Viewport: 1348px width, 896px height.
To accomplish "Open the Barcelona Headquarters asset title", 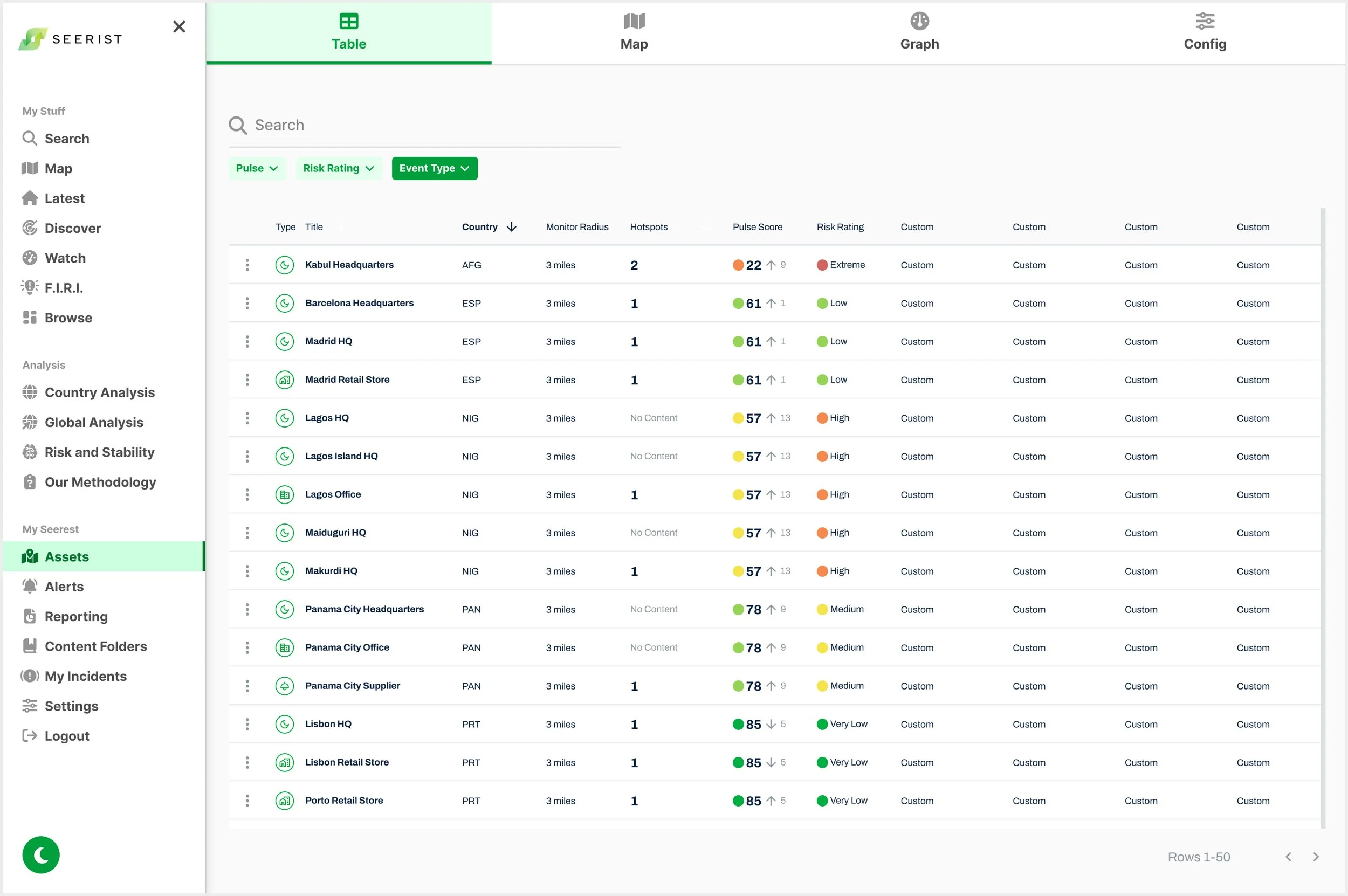I will click(x=359, y=303).
